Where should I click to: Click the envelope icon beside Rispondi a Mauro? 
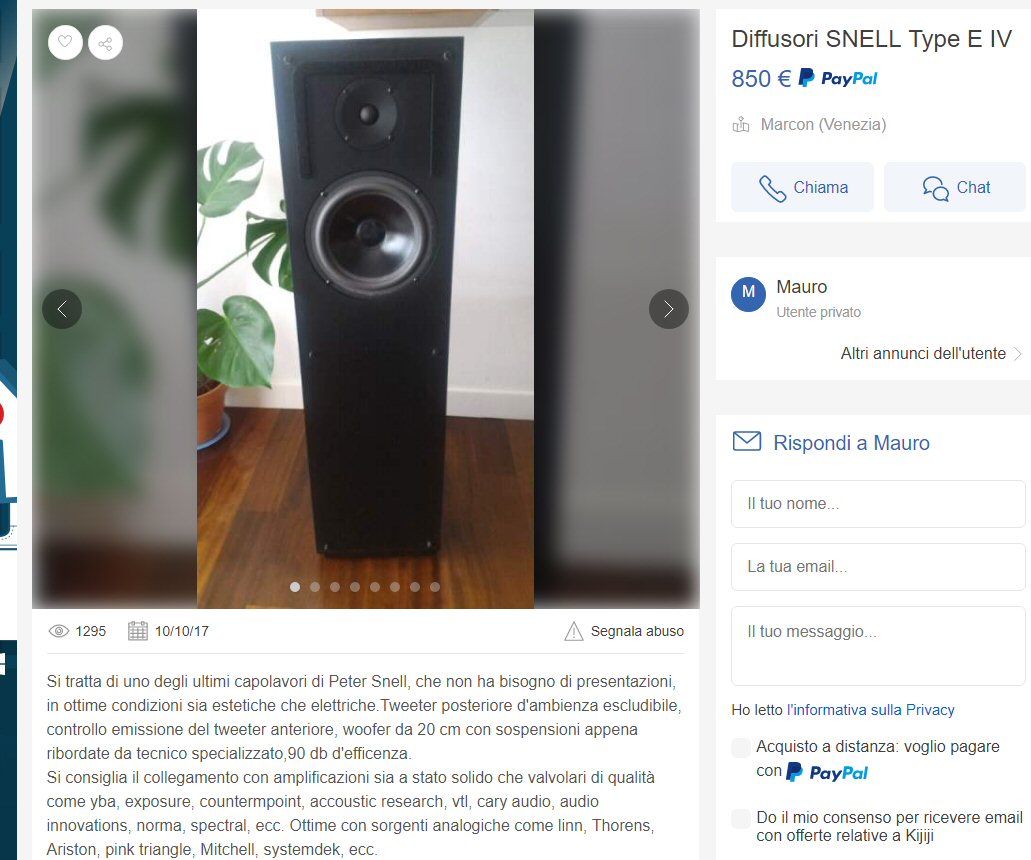(747, 441)
